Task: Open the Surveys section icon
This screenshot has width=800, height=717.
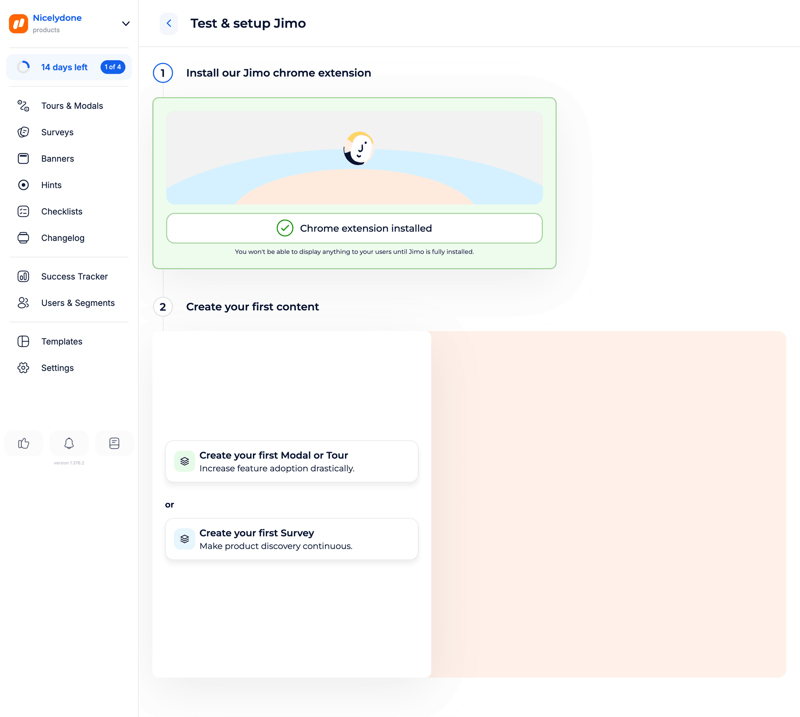Action: click(x=22, y=131)
